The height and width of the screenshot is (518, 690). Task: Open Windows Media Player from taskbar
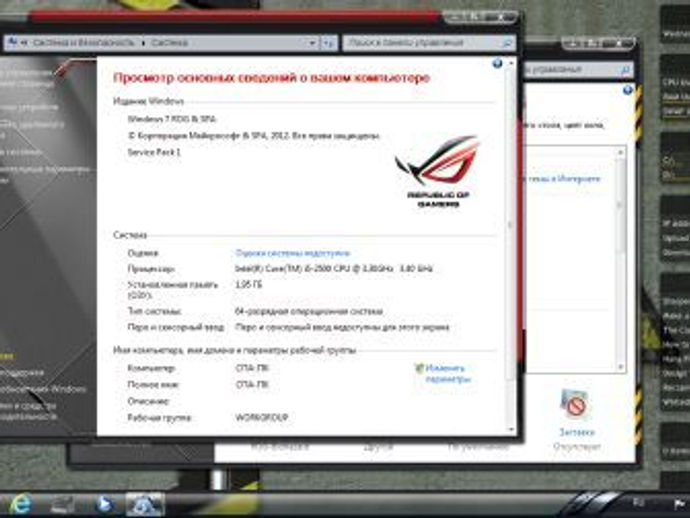(105, 503)
